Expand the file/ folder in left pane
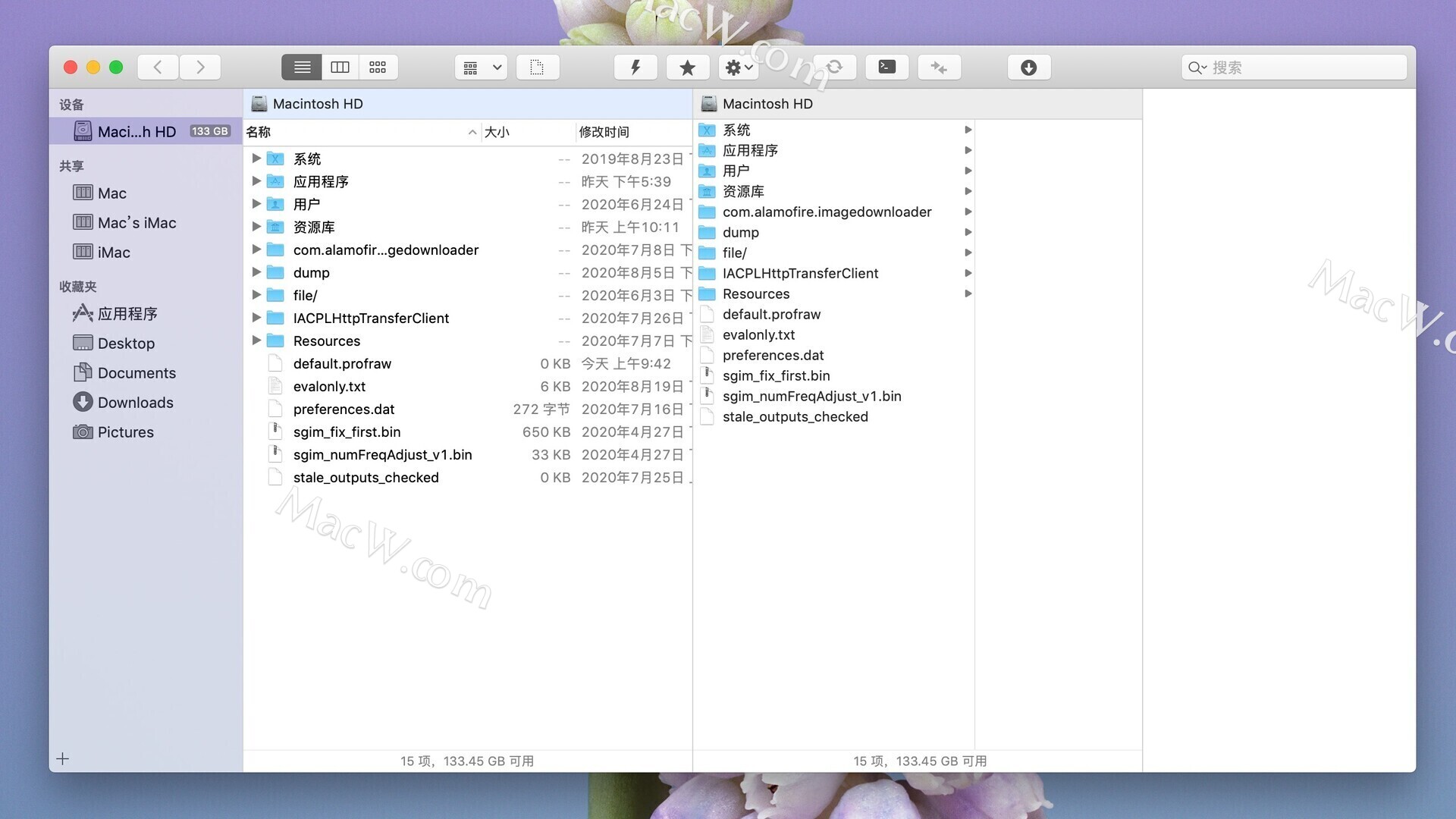The width and height of the screenshot is (1456, 819). coord(256,295)
